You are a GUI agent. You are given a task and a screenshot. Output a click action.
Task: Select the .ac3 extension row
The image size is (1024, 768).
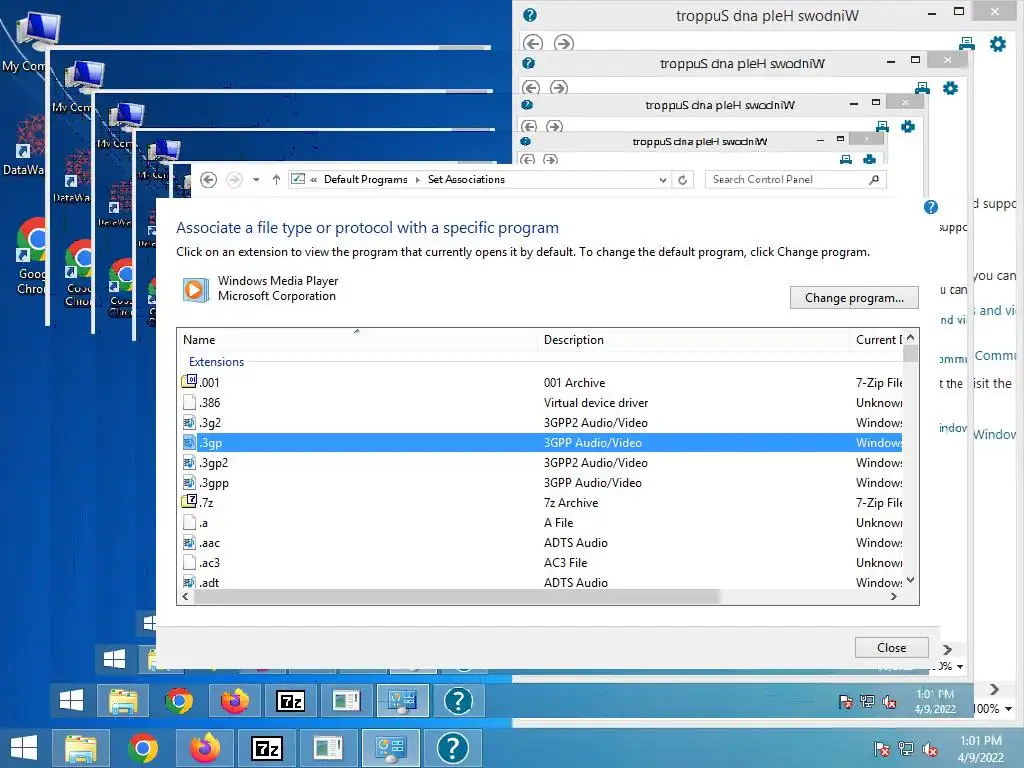tap(540, 563)
